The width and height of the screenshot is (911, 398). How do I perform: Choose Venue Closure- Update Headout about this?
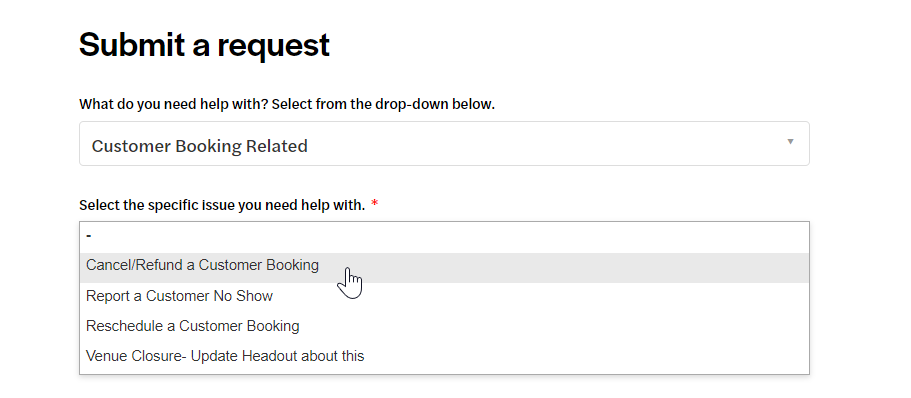(444, 356)
